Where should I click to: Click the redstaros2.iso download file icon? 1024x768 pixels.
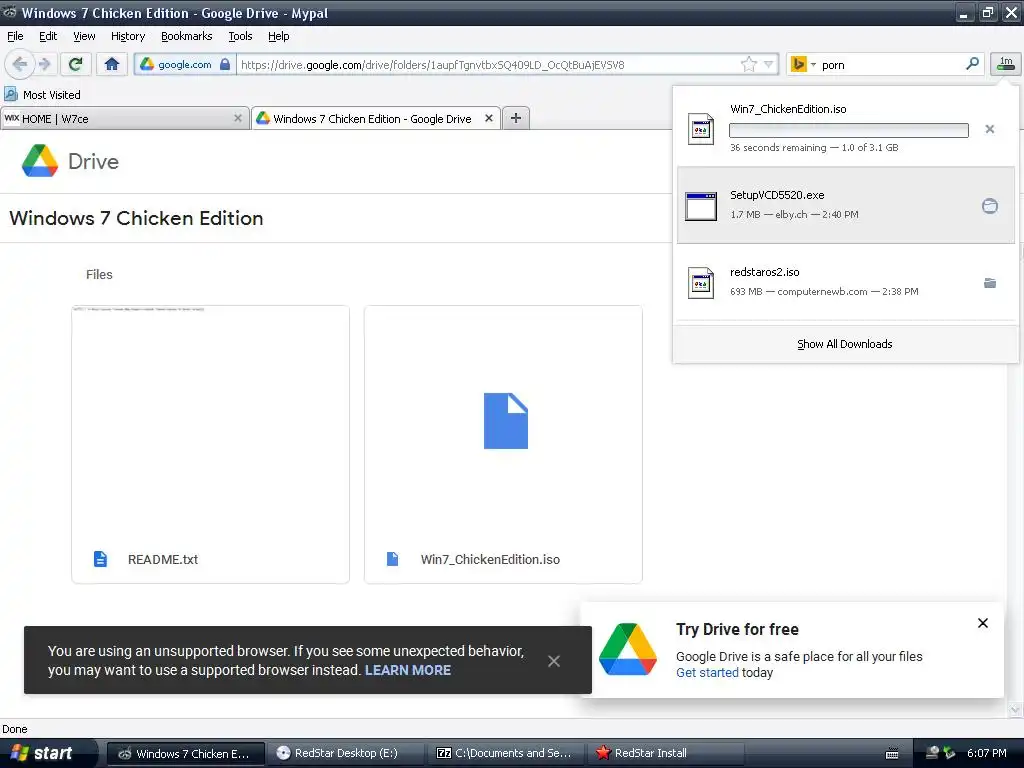pos(701,283)
